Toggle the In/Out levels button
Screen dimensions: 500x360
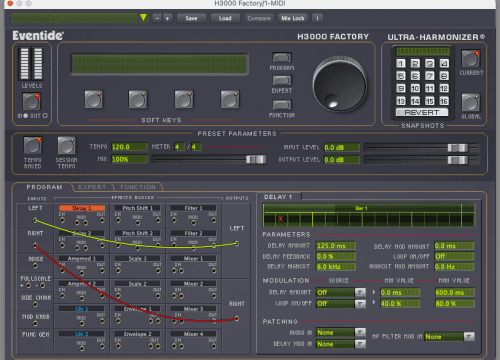(31, 101)
